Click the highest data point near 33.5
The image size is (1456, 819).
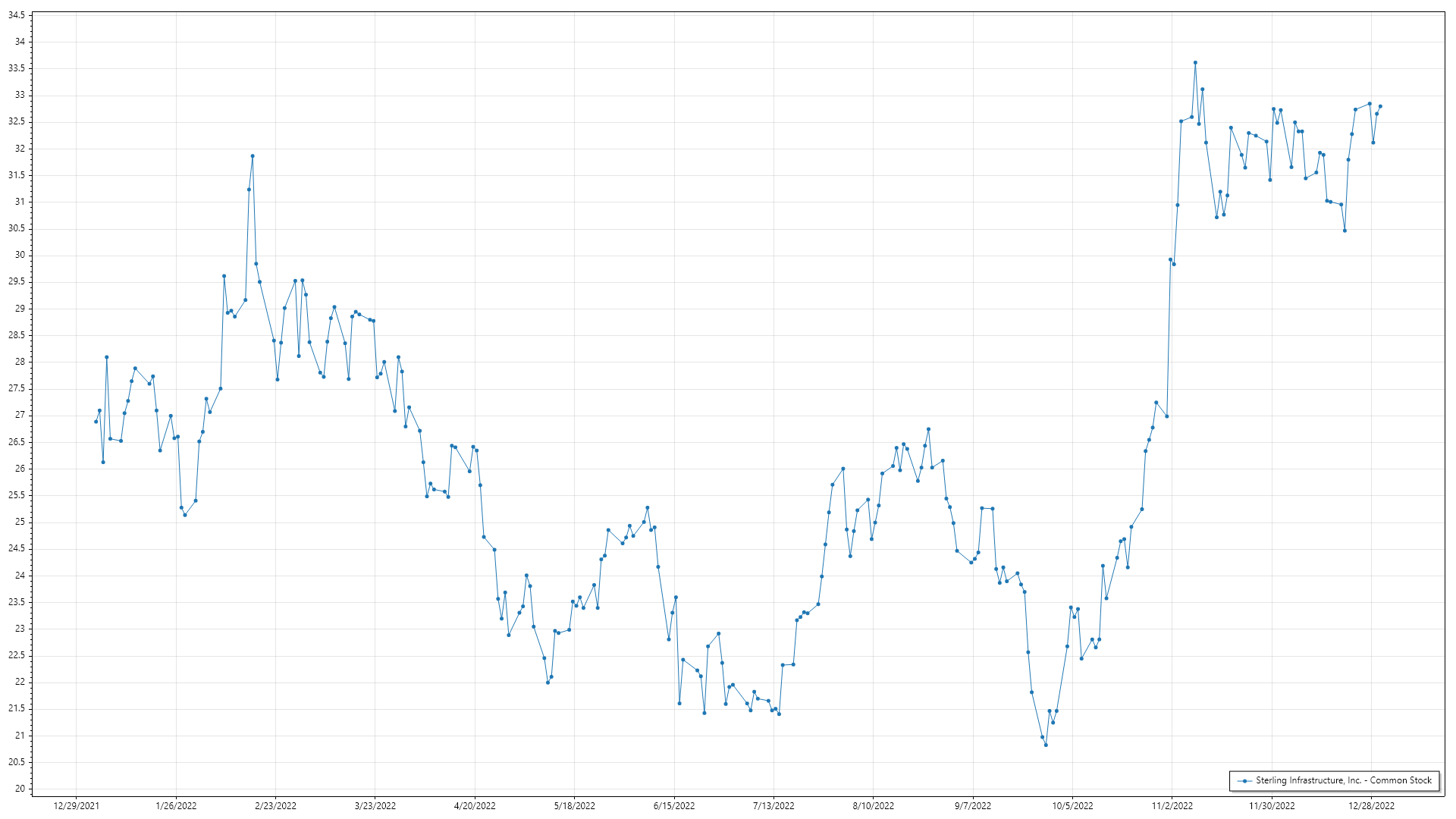point(1195,63)
